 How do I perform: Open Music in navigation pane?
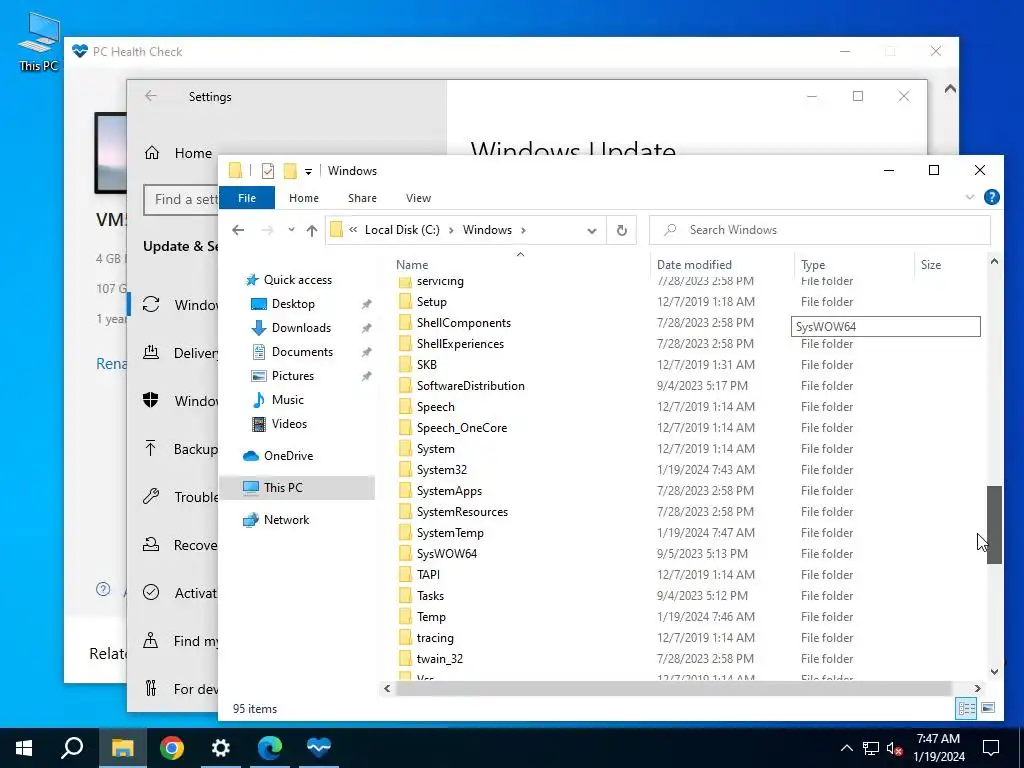pyautogui.click(x=287, y=400)
